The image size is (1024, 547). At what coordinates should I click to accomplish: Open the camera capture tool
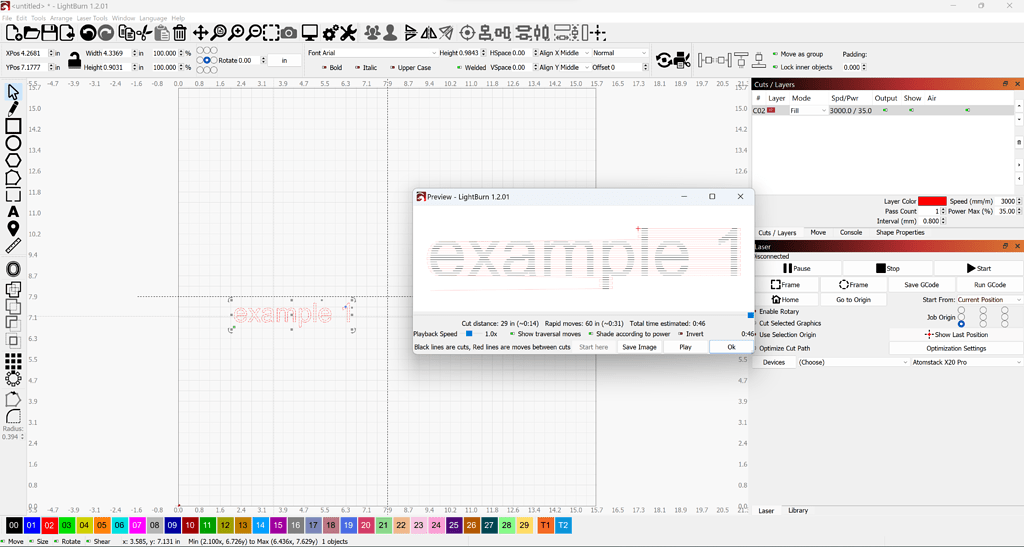click(x=289, y=34)
